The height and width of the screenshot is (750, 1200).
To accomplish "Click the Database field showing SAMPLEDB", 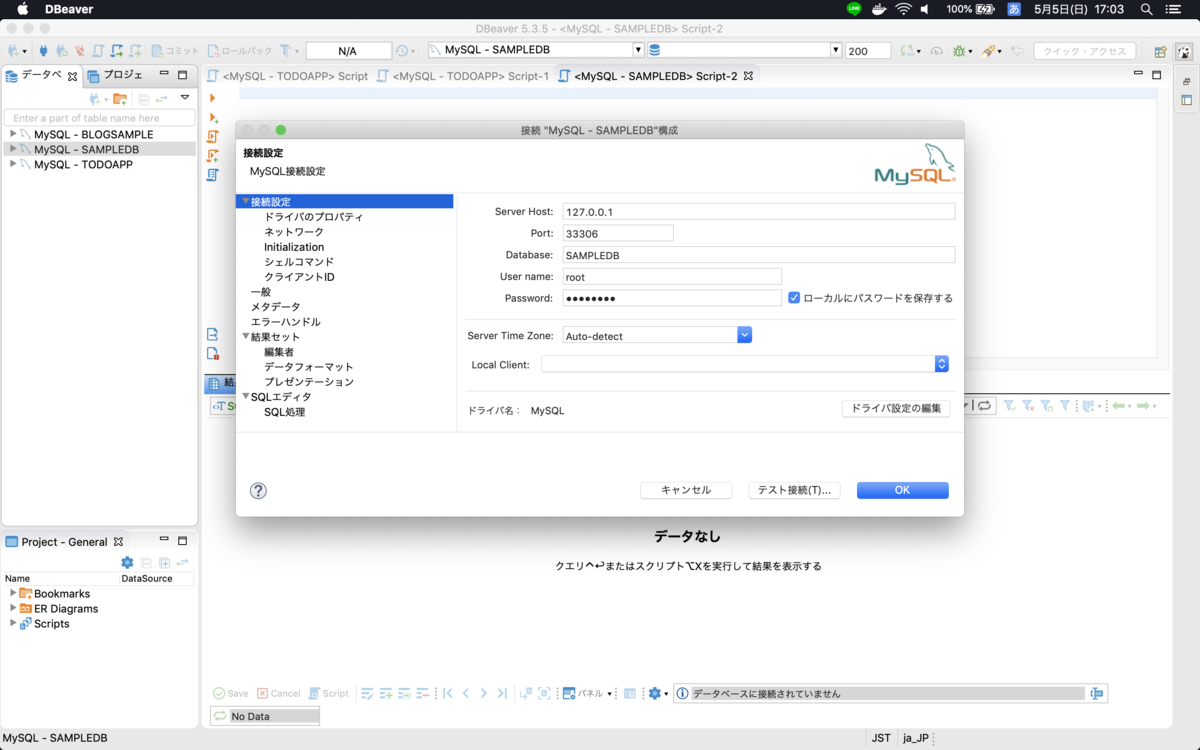I will (759, 255).
